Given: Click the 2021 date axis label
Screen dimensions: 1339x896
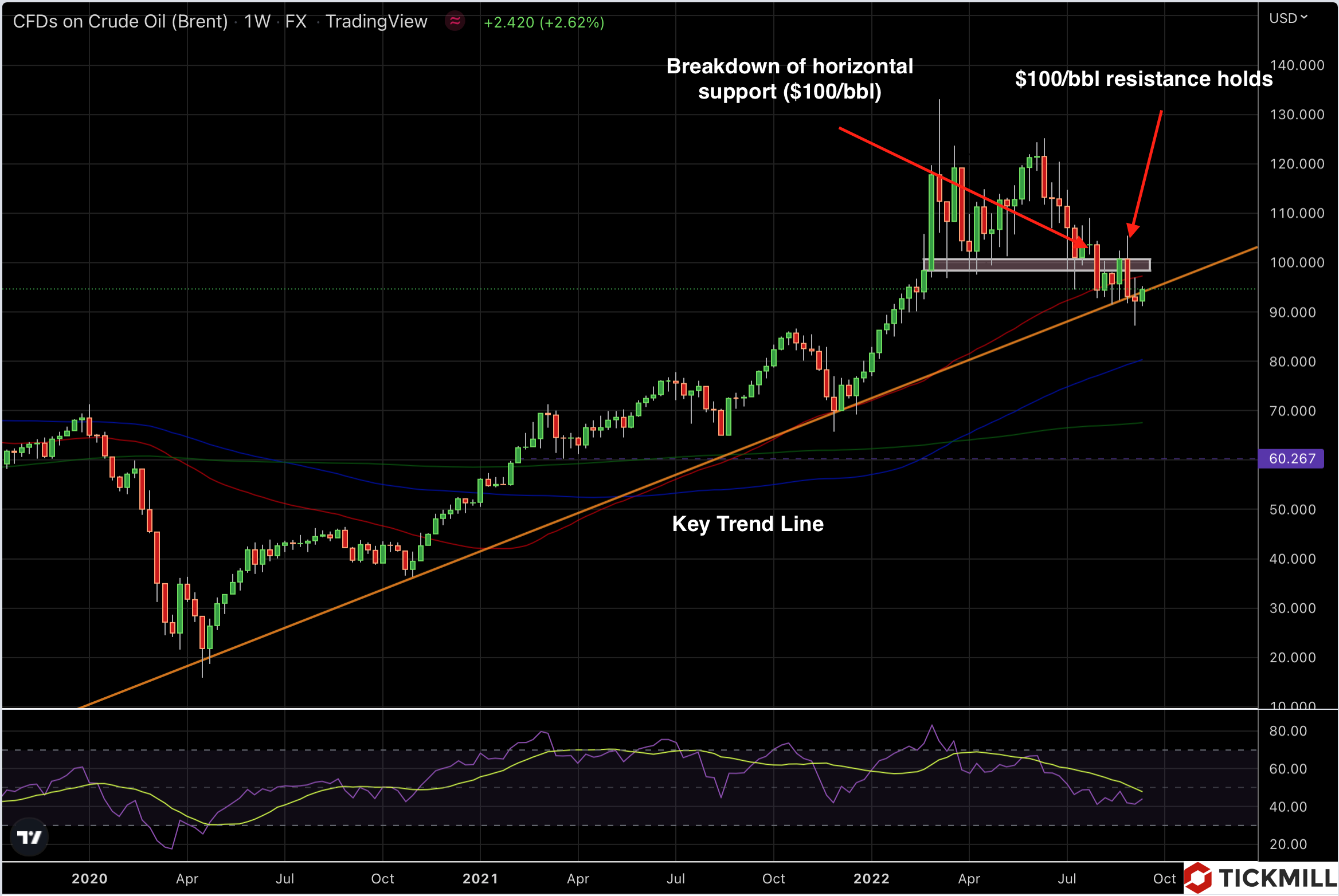Looking at the screenshot, I should tap(480, 878).
